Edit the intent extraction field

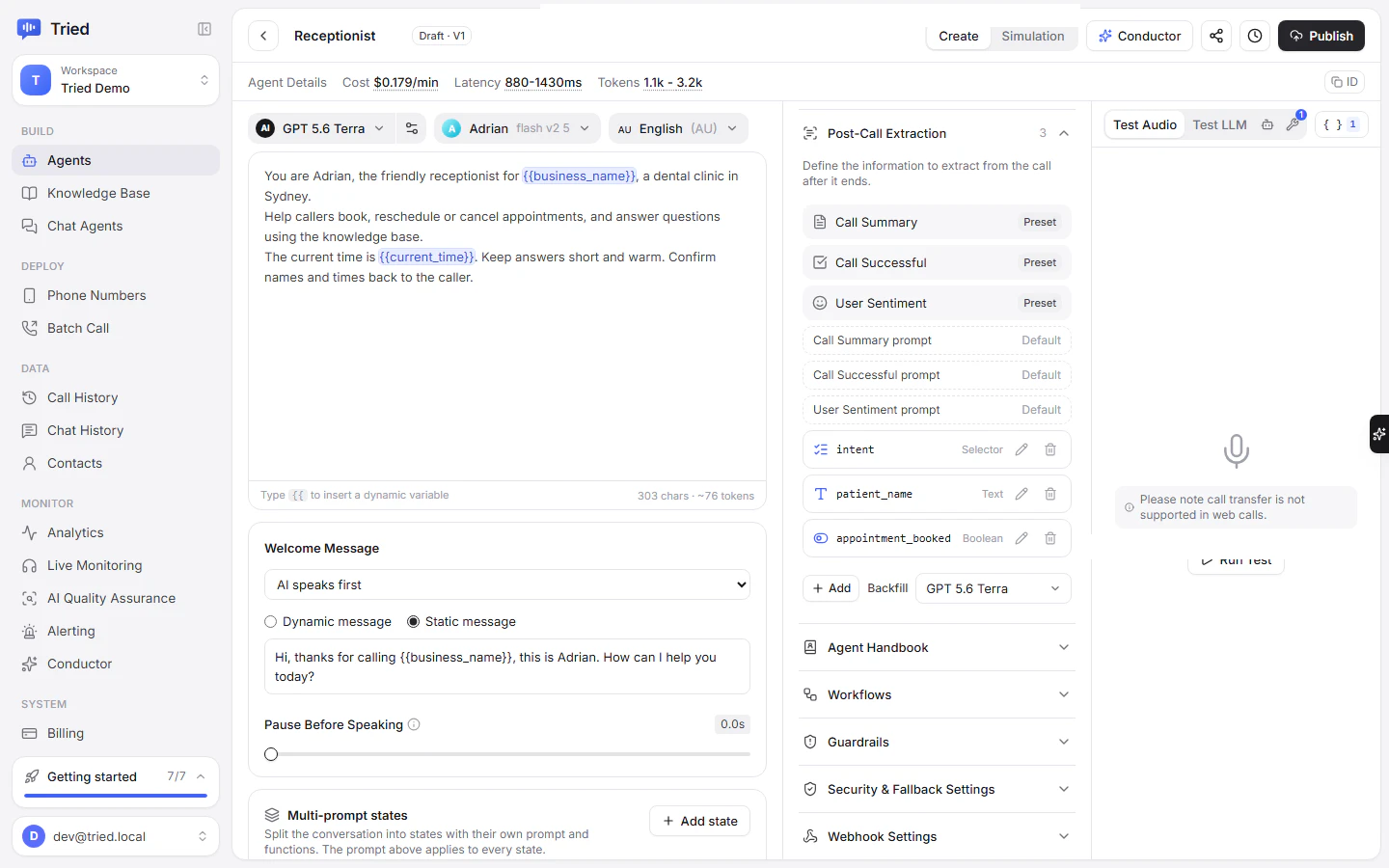pyautogui.click(x=1021, y=449)
